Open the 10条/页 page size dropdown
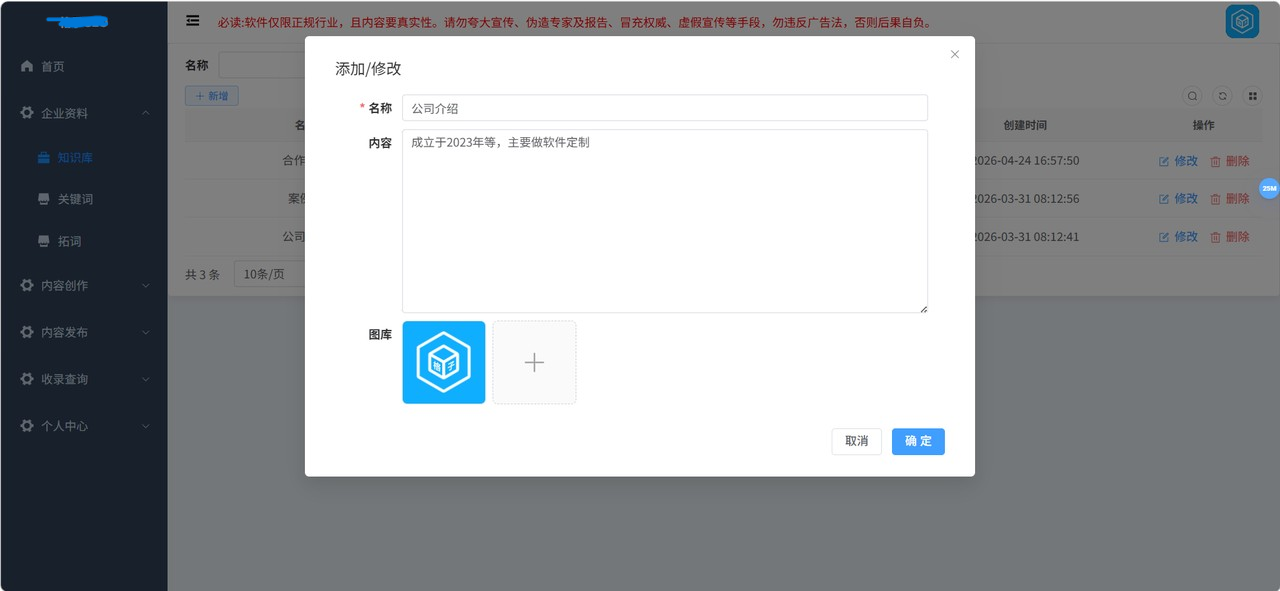The width and height of the screenshot is (1280, 591). pos(269,274)
